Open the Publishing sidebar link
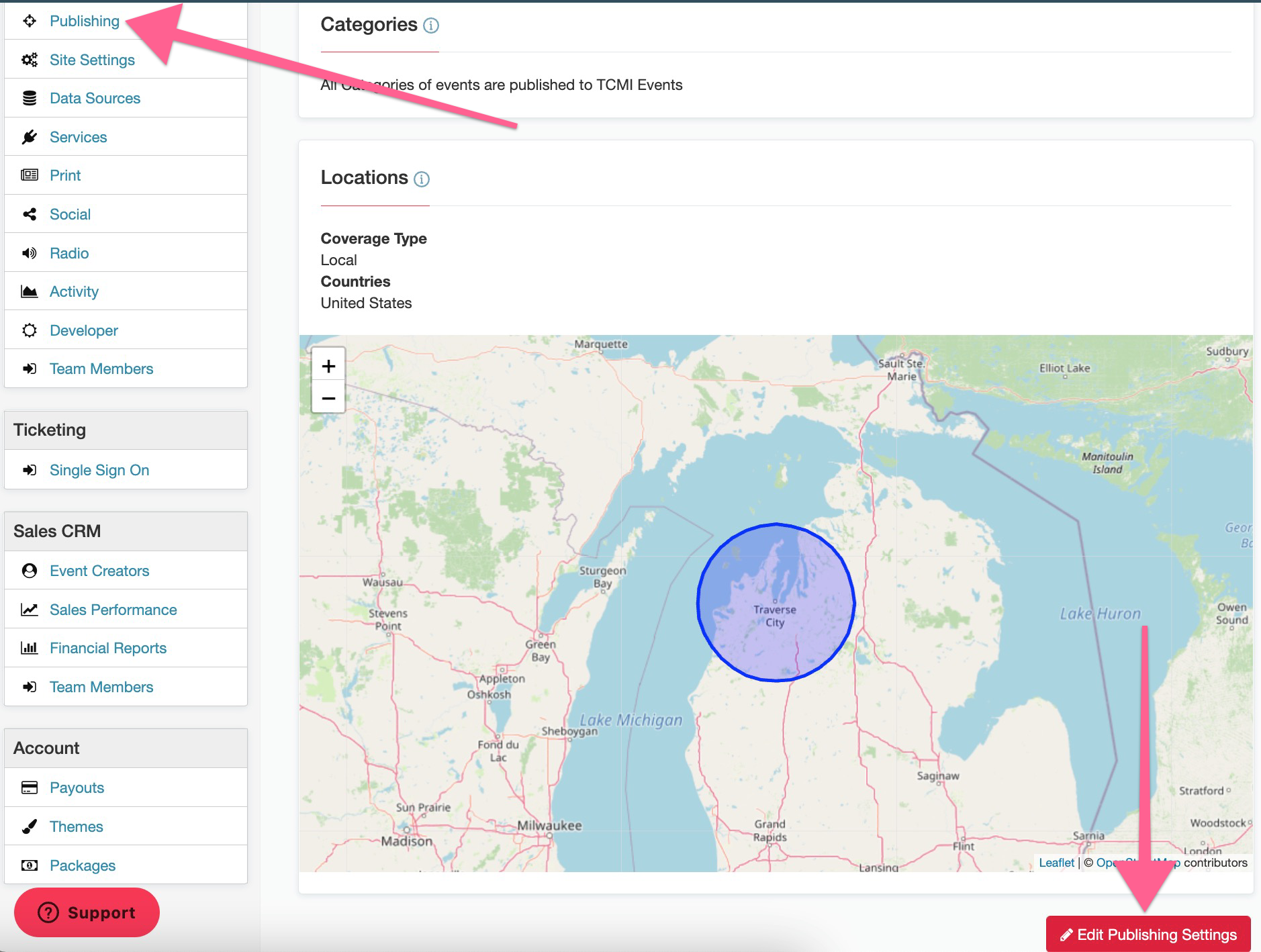 (x=85, y=21)
